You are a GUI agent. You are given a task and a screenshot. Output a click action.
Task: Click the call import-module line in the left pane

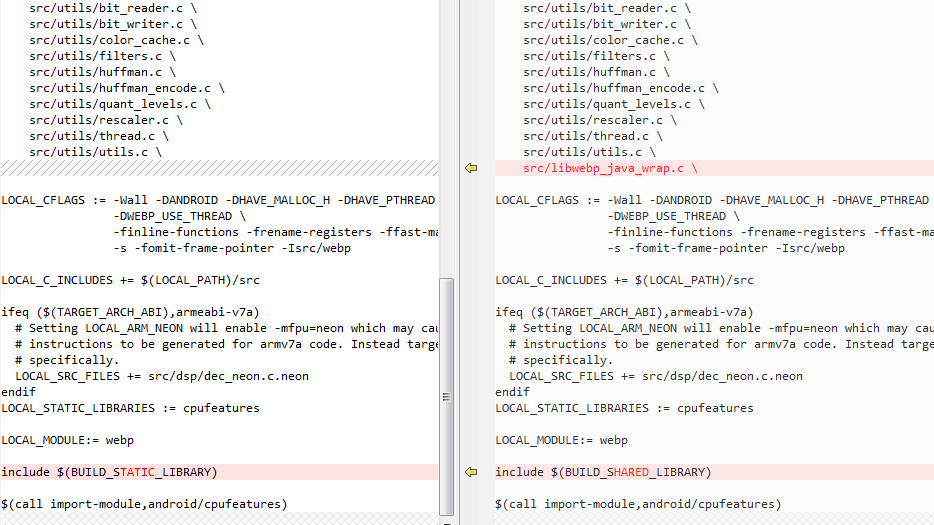click(x=144, y=504)
